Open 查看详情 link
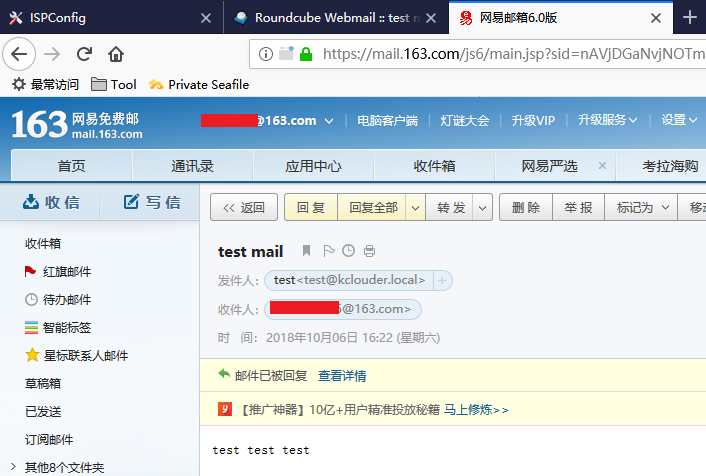 pos(342,375)
